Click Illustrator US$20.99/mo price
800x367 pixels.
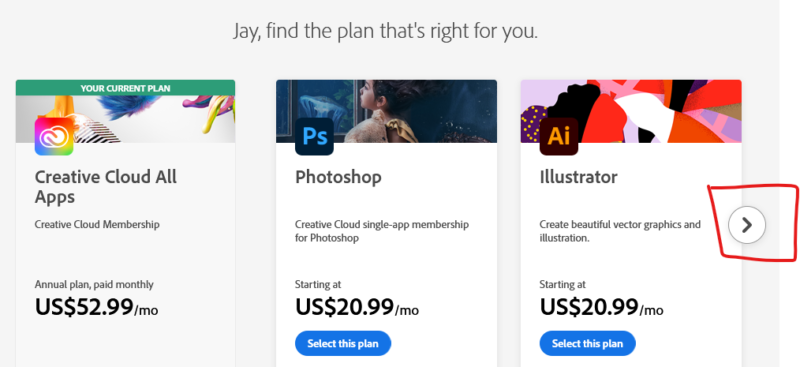602,307
